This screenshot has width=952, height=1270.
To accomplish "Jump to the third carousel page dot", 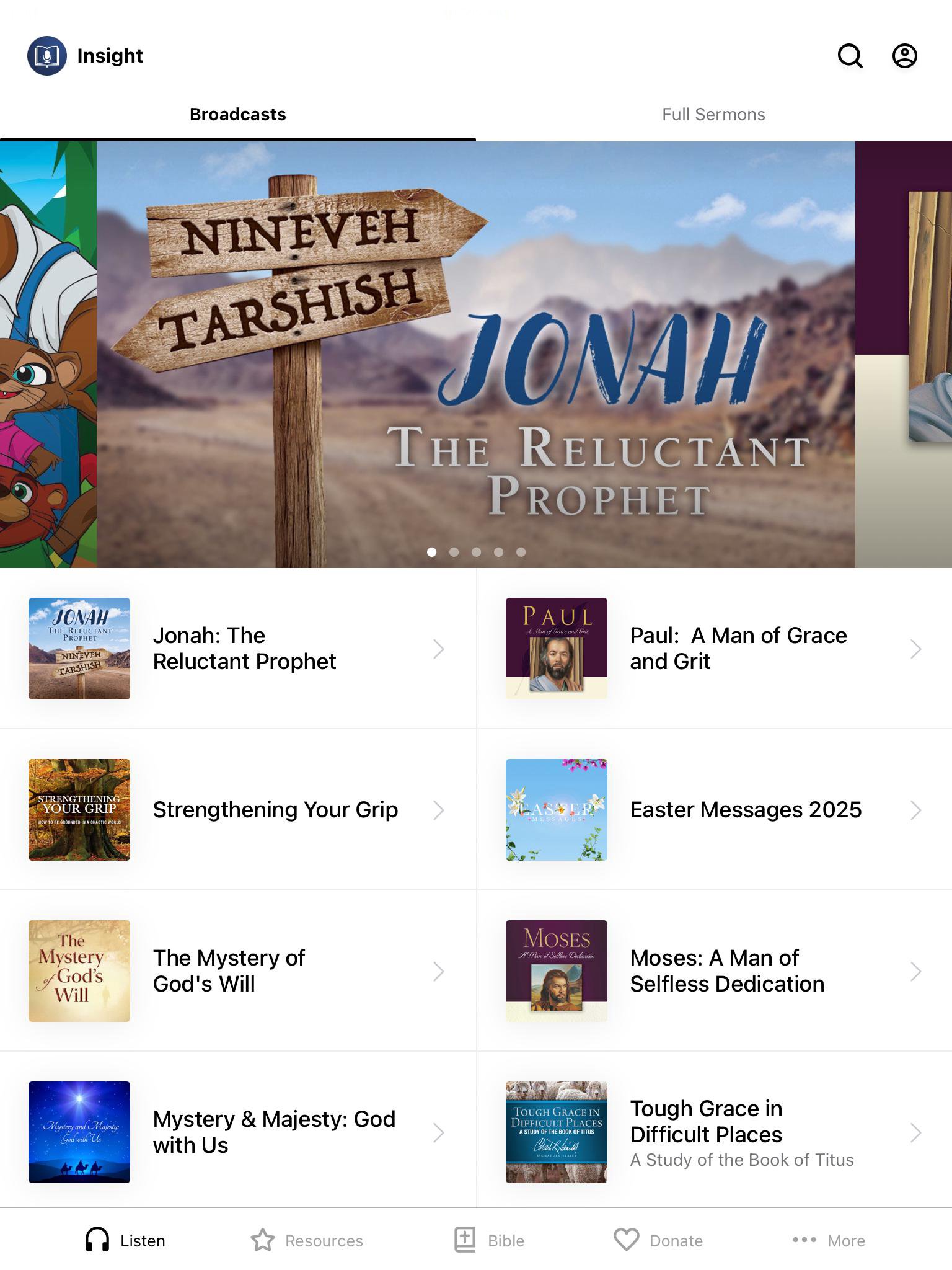I will coord(476,552).
